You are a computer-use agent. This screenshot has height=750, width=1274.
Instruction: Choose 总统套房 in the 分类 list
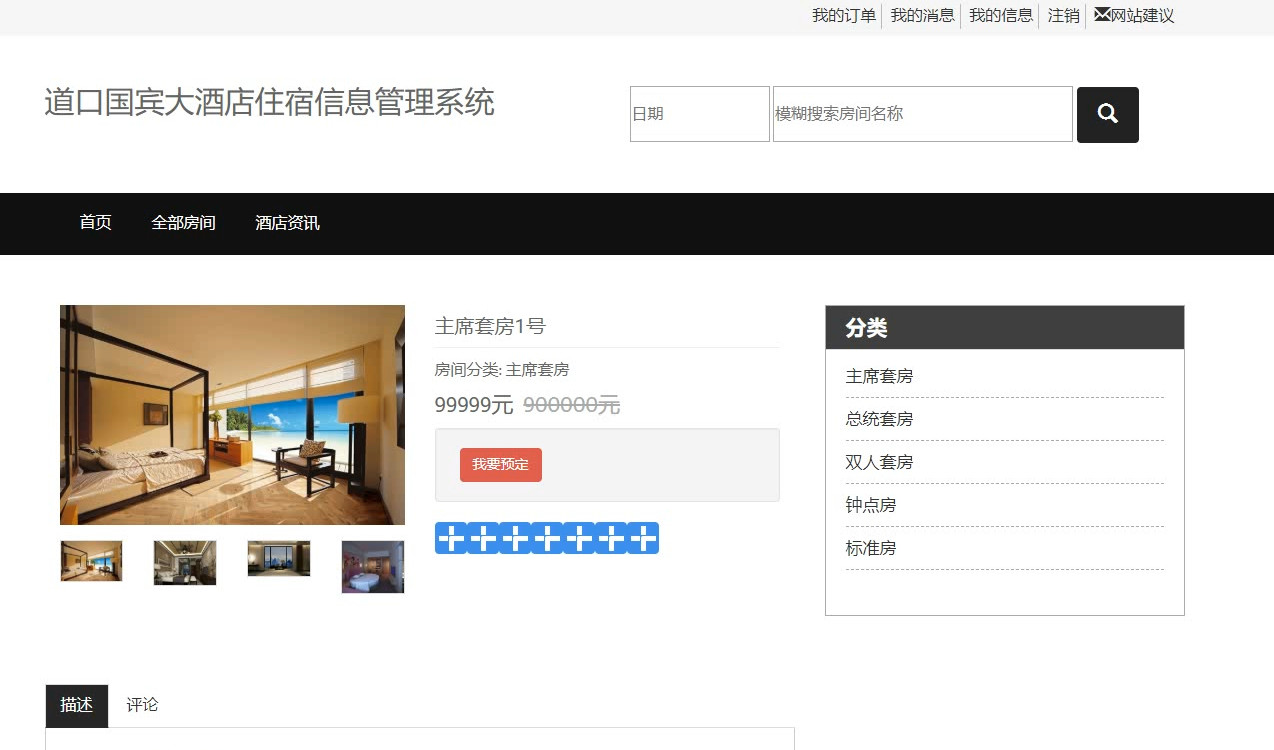click(x=880, y=419)
